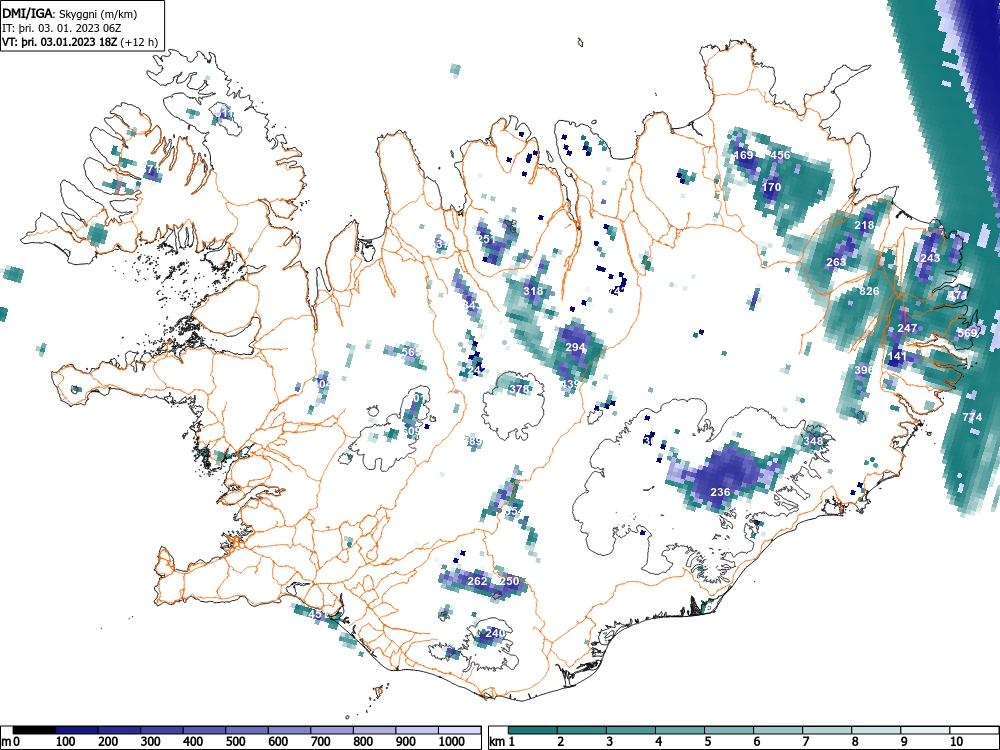Select the map value 456
Image resolution: width=1000 pixels, height=750 pixels.
tap(780, 155)
